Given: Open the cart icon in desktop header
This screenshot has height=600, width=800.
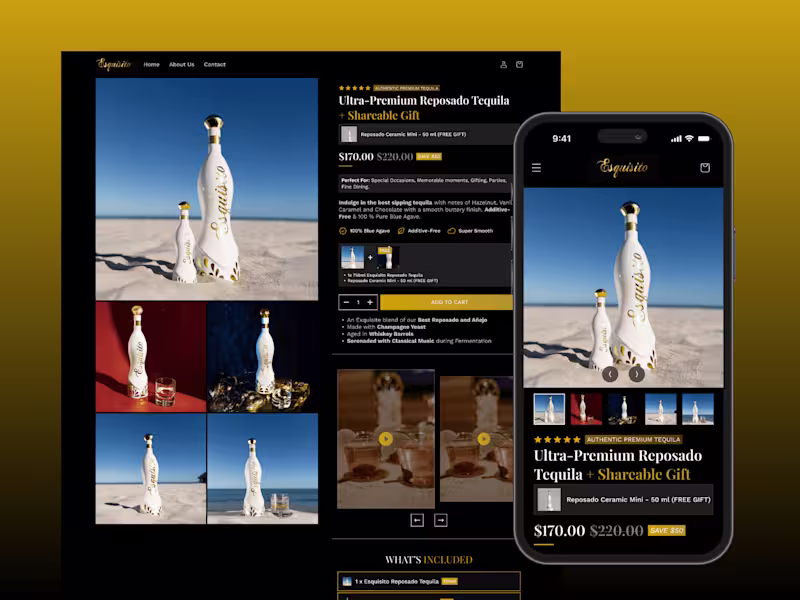Looking at the screenshot, I should click(x=519, y=65).
